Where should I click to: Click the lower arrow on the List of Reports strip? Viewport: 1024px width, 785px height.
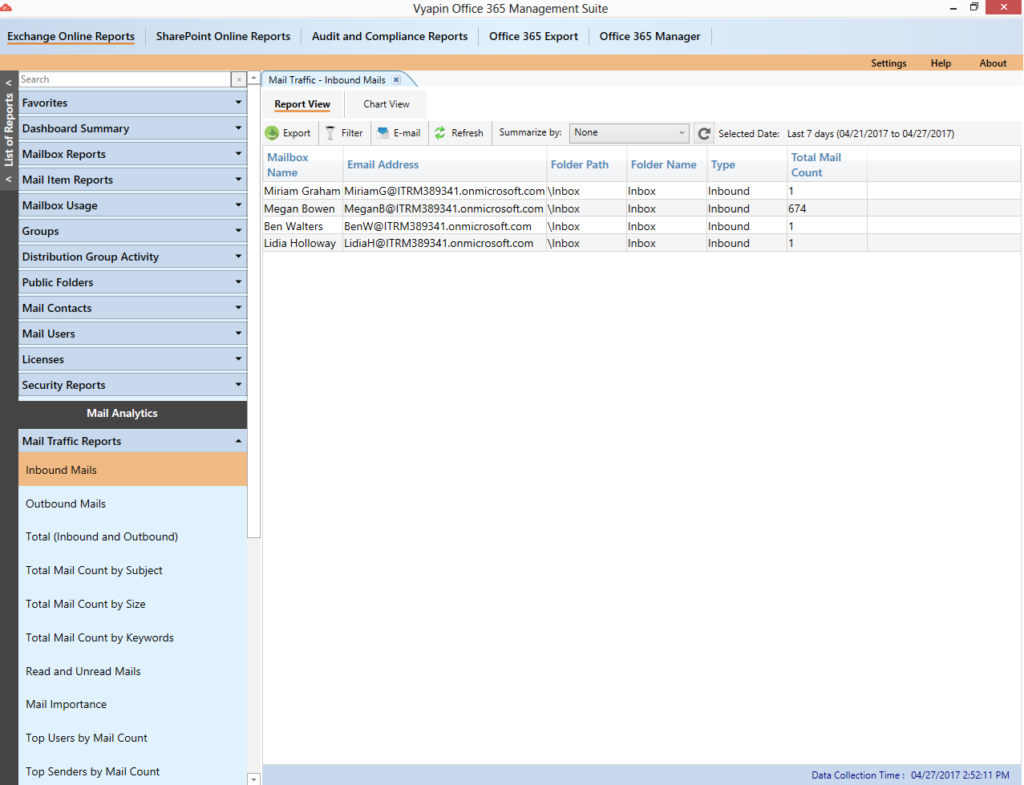pos(8,179)
